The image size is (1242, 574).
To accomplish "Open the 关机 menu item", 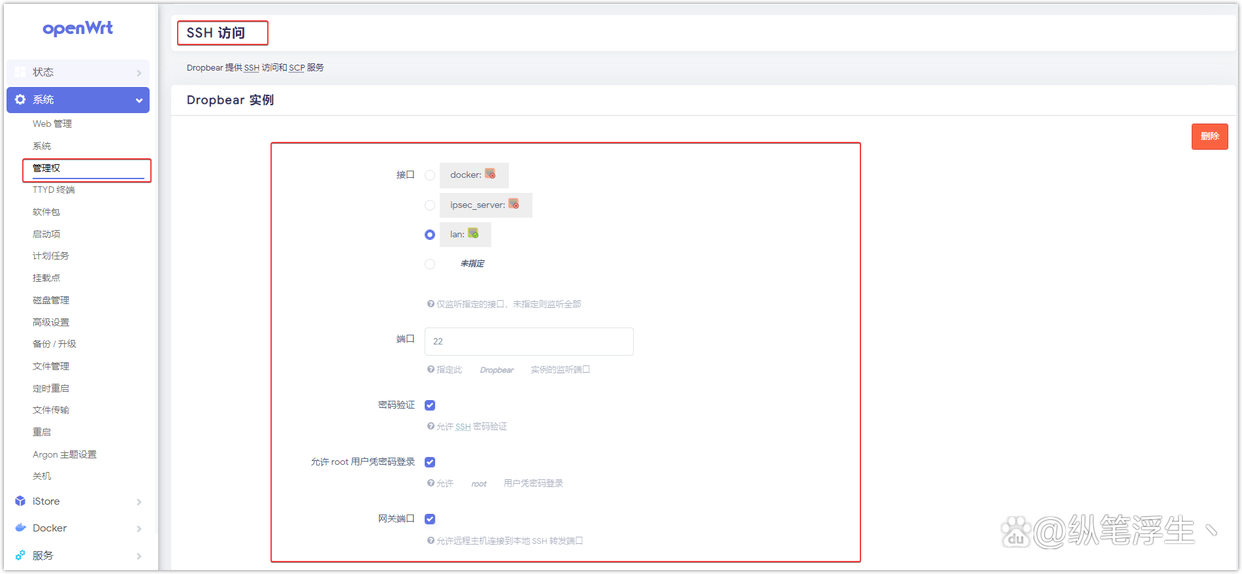I will coord(42,476).
